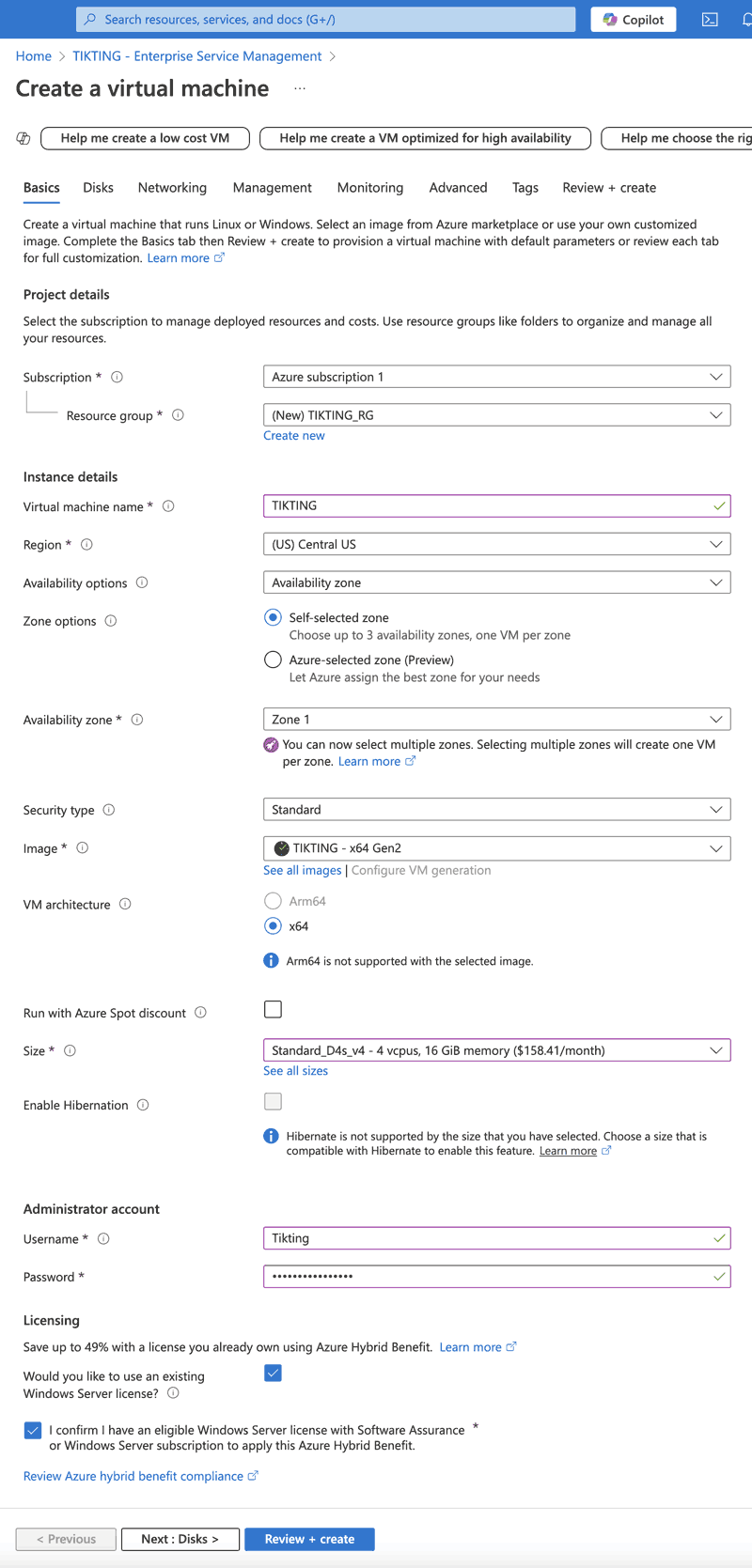Viewport: 752px width, 1568px height.
Task: Switch to the Networking tab
Action: point(172,188)
